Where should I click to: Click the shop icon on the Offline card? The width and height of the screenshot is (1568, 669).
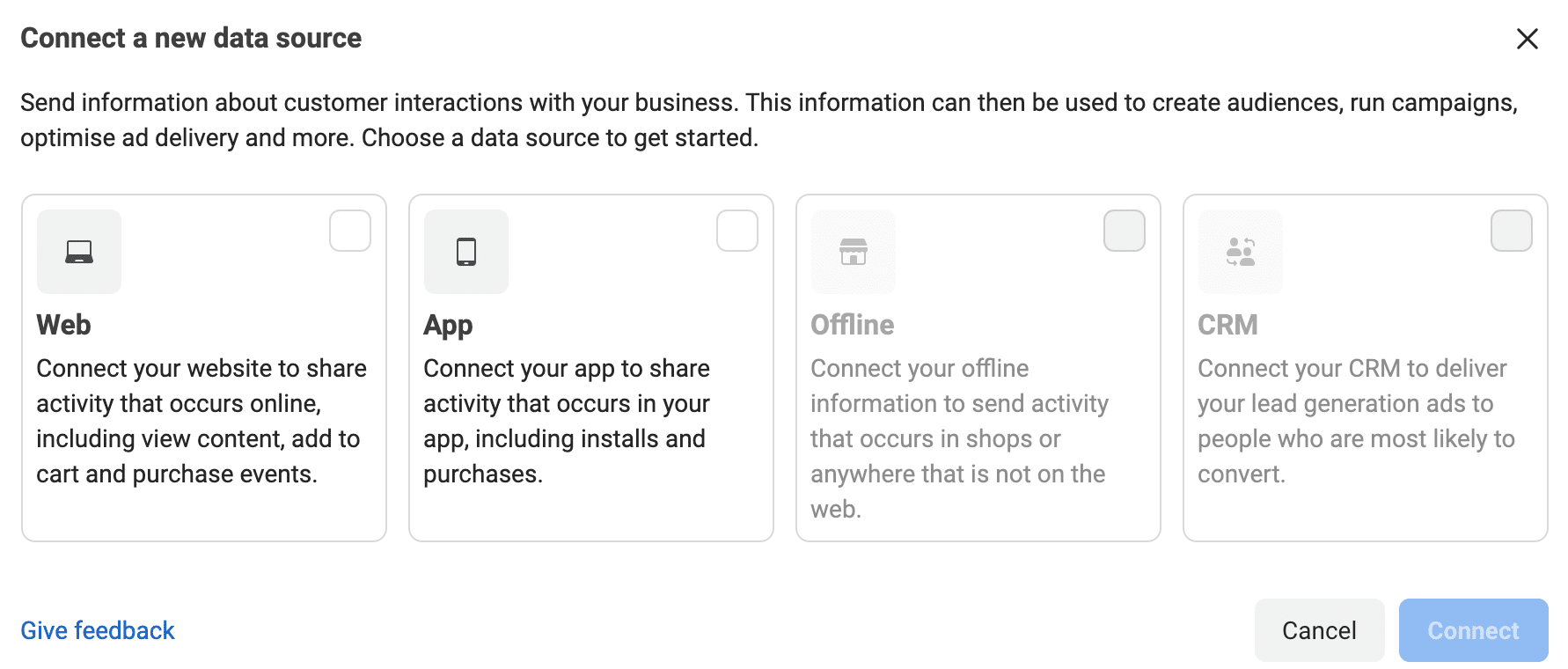point(853,252)
